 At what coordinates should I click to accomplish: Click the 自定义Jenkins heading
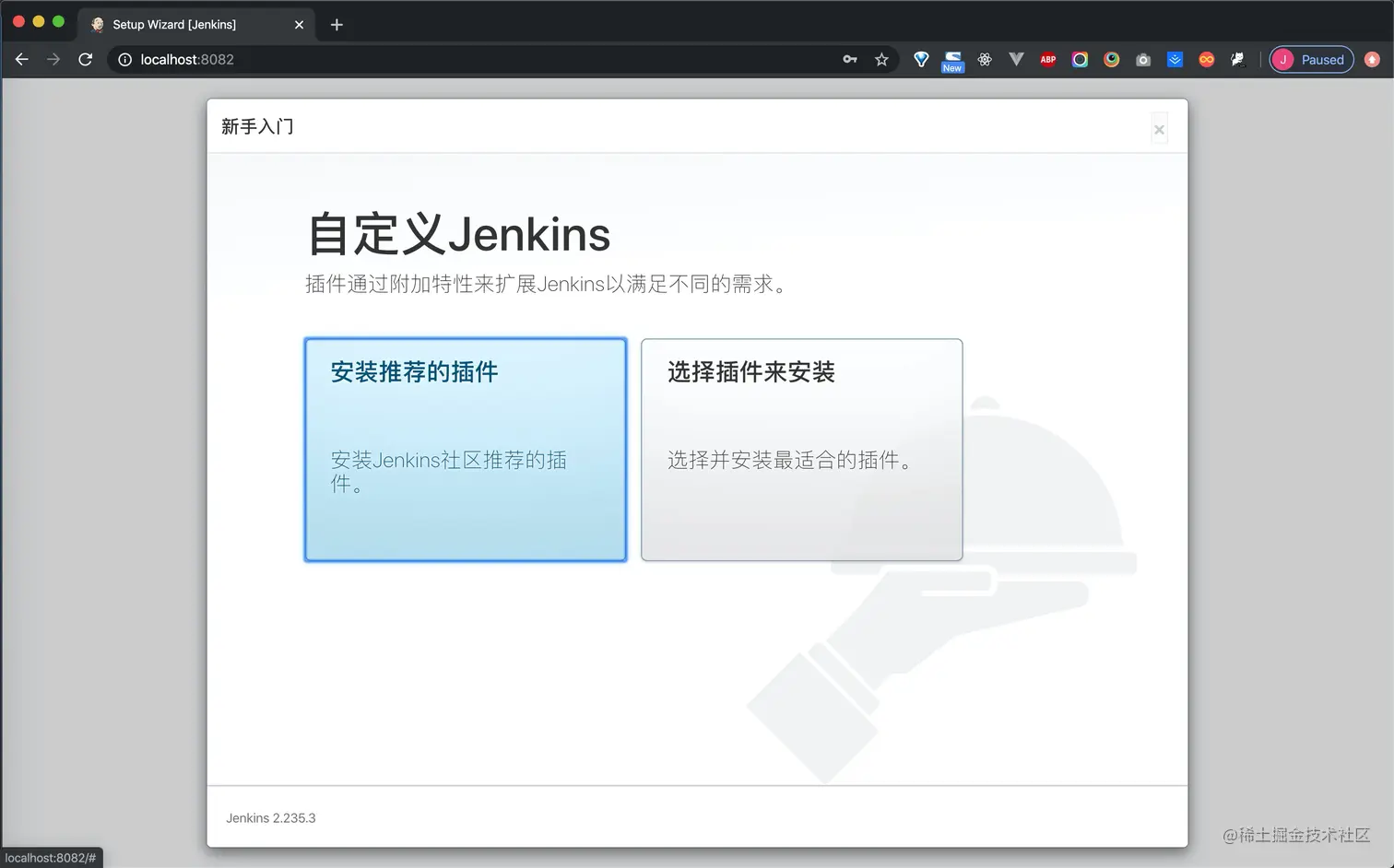click(458, 234)
